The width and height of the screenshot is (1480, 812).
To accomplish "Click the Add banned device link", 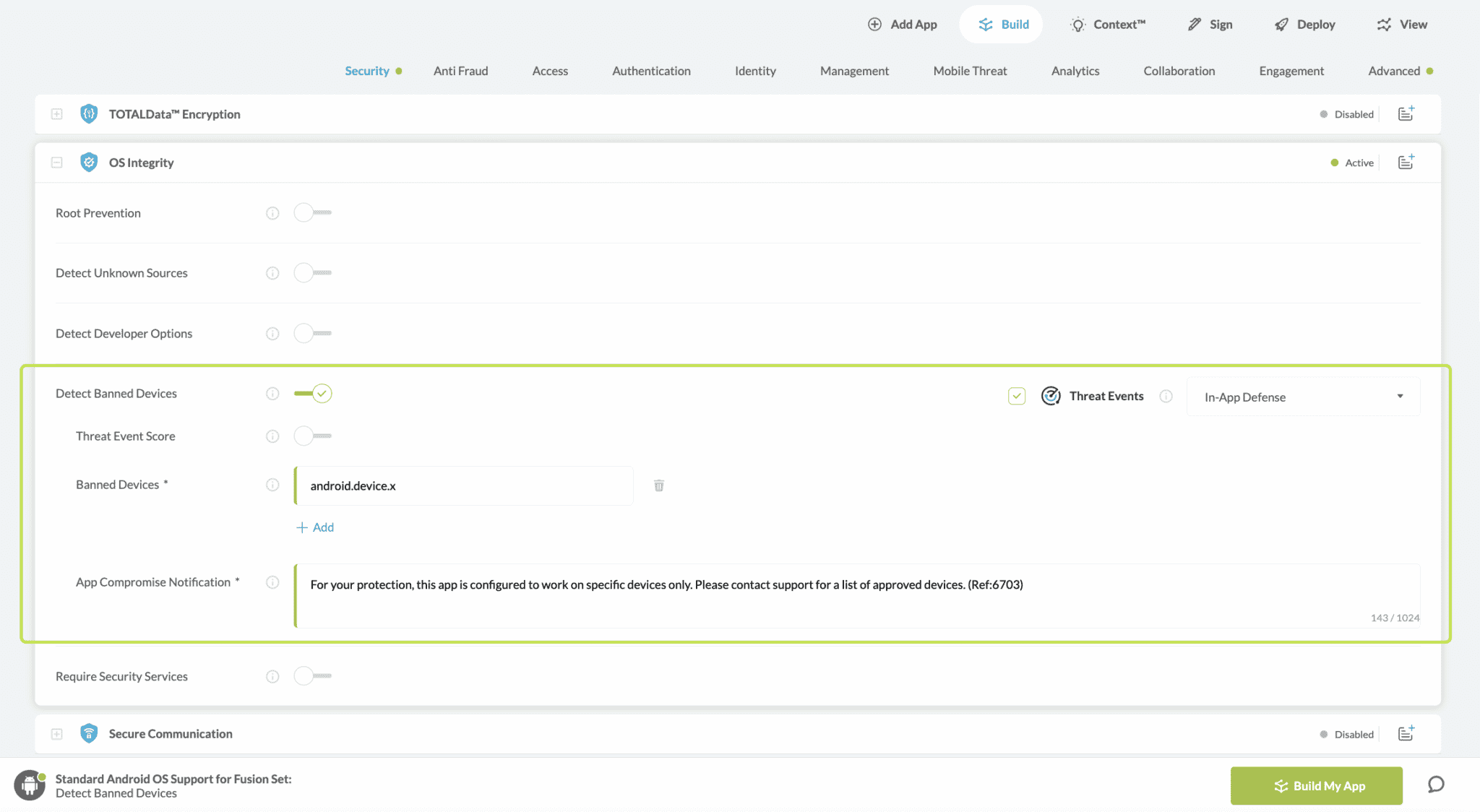I will [315, 527].
